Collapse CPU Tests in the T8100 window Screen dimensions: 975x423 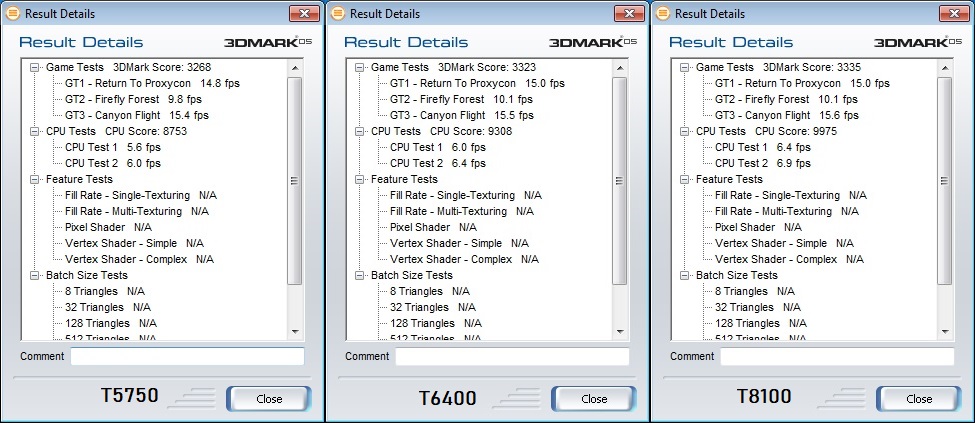pos(685,131)
